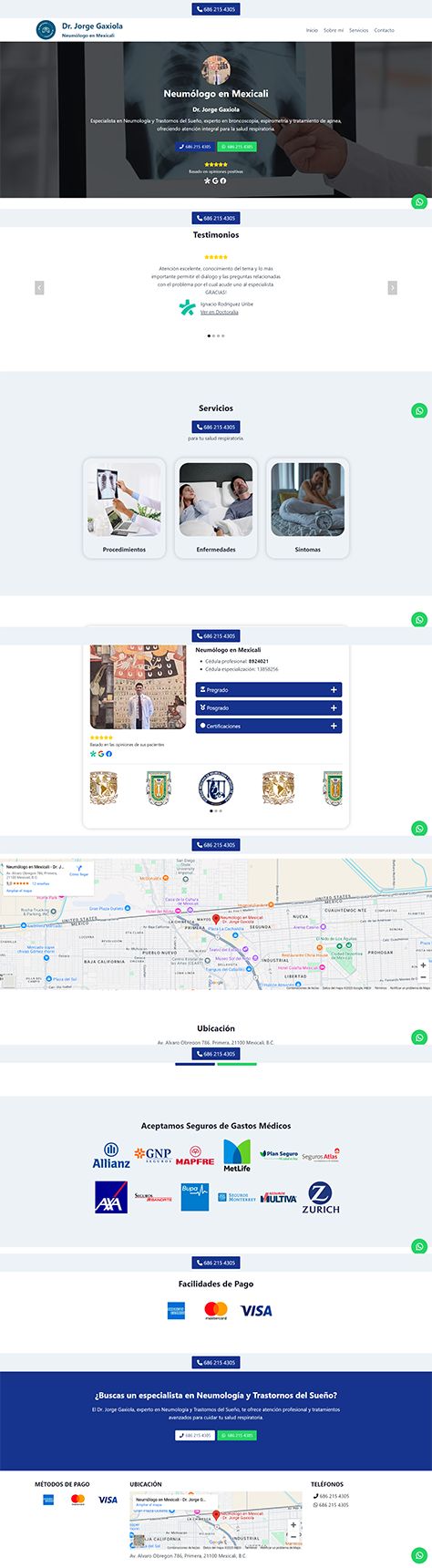
Task: Click the Multiva logo
Action: point(279,1198)
